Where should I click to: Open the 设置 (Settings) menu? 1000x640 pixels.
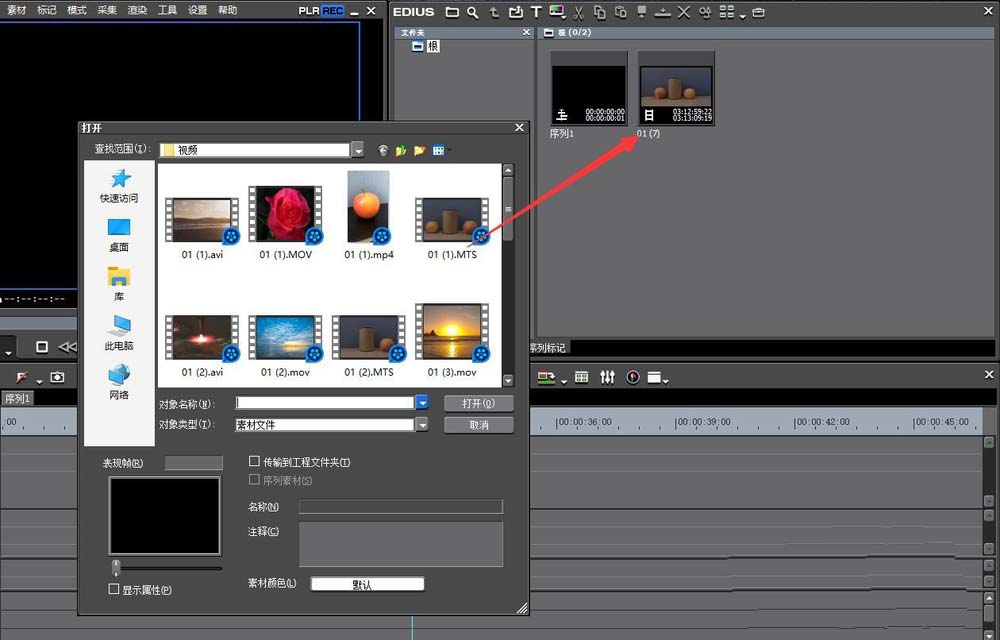click(x=198, y=10)
